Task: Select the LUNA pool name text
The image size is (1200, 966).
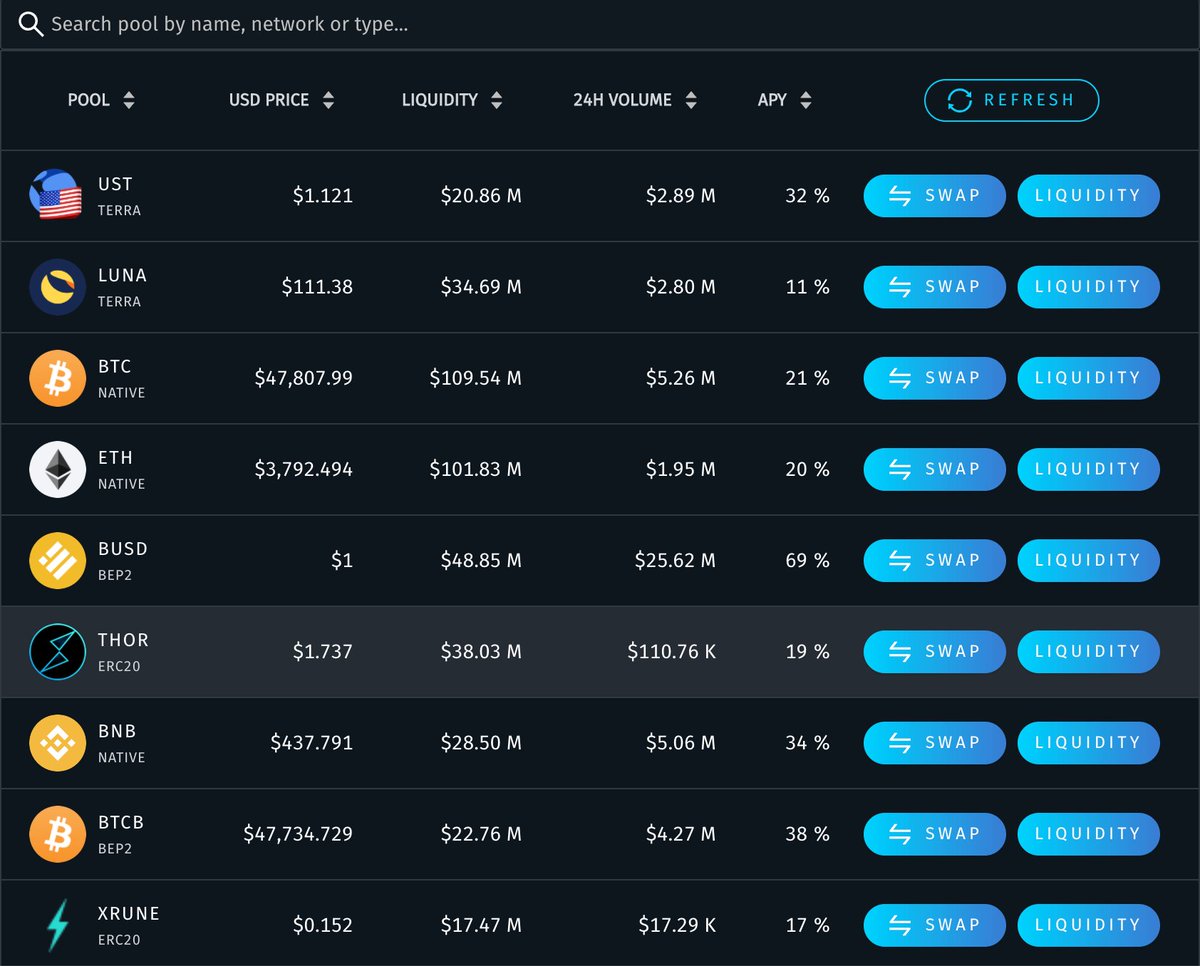Action: coord(122,275)
